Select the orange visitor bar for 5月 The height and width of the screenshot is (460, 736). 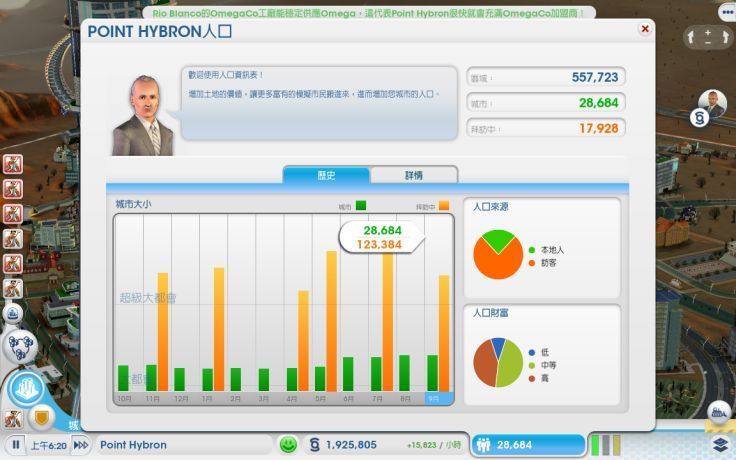point(332,321)
